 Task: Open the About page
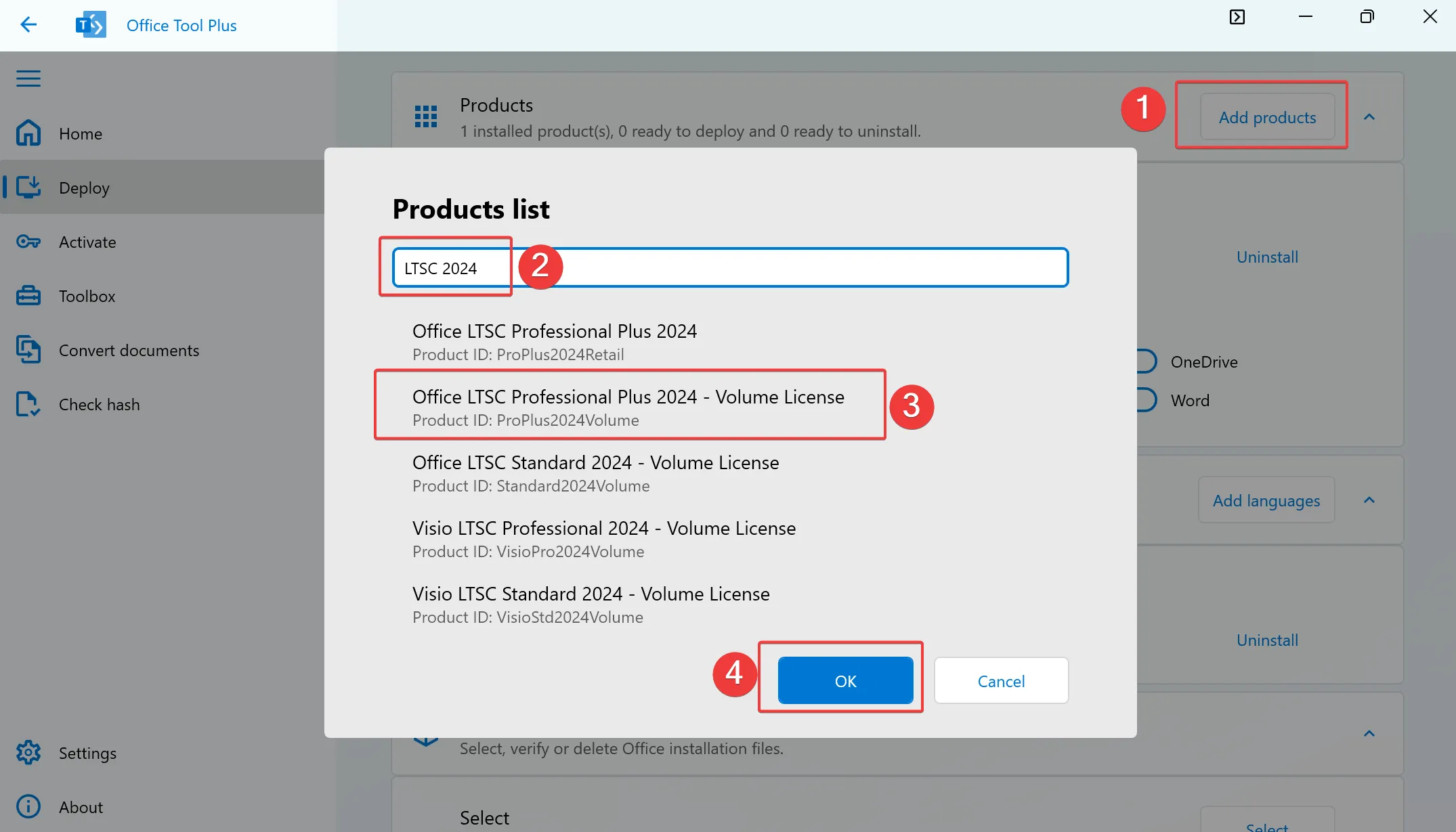pos(80,806)
